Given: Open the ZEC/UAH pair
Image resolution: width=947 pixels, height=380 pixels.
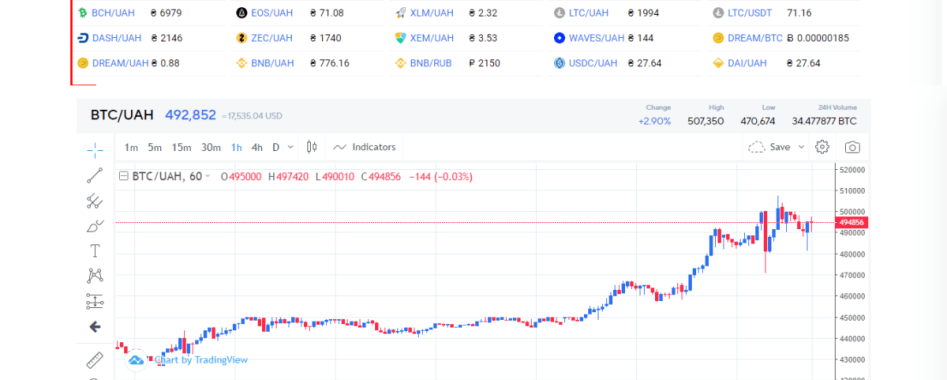Looking at the screenshot, I should [x=272, y=38].
